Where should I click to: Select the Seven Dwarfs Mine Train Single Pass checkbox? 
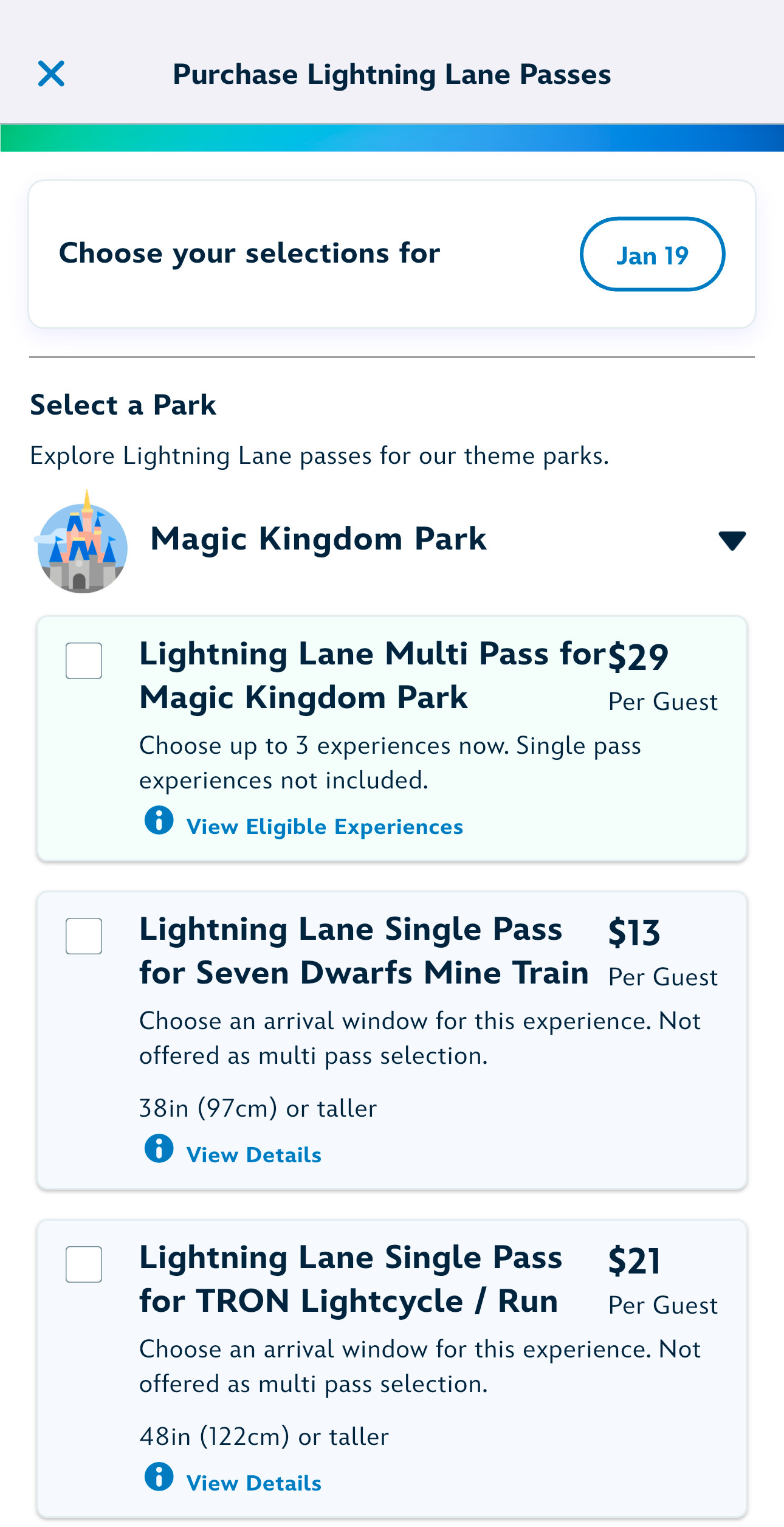point(84,936)
